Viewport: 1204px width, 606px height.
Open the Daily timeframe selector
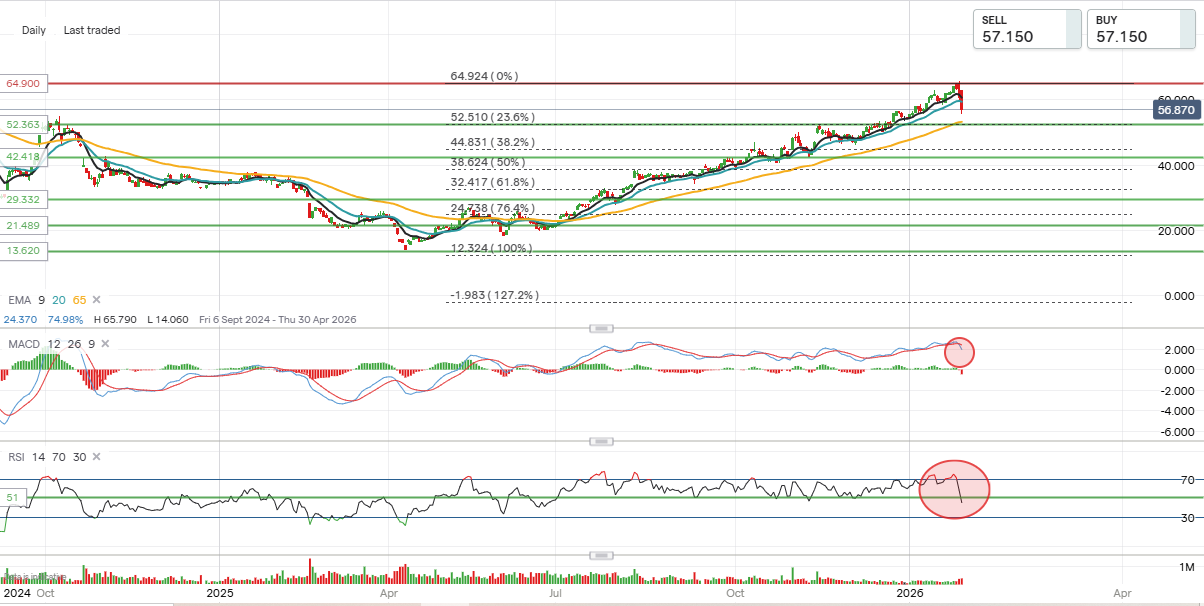click(34, 30)
